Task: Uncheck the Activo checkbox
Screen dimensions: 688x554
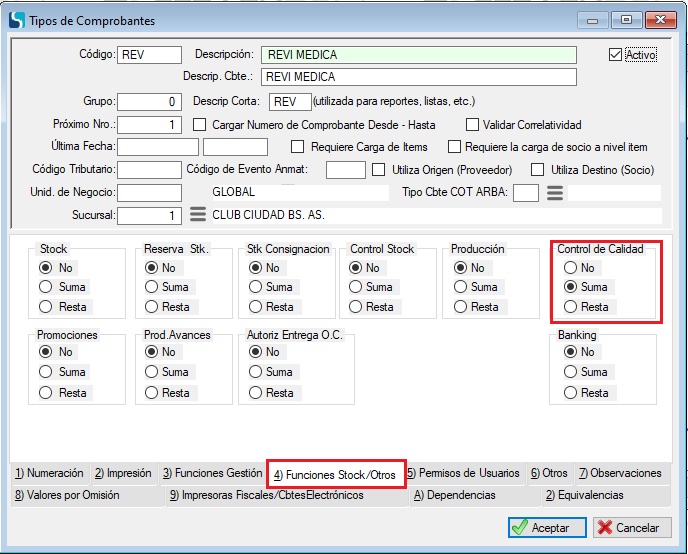Action: (x=615, y=55)
